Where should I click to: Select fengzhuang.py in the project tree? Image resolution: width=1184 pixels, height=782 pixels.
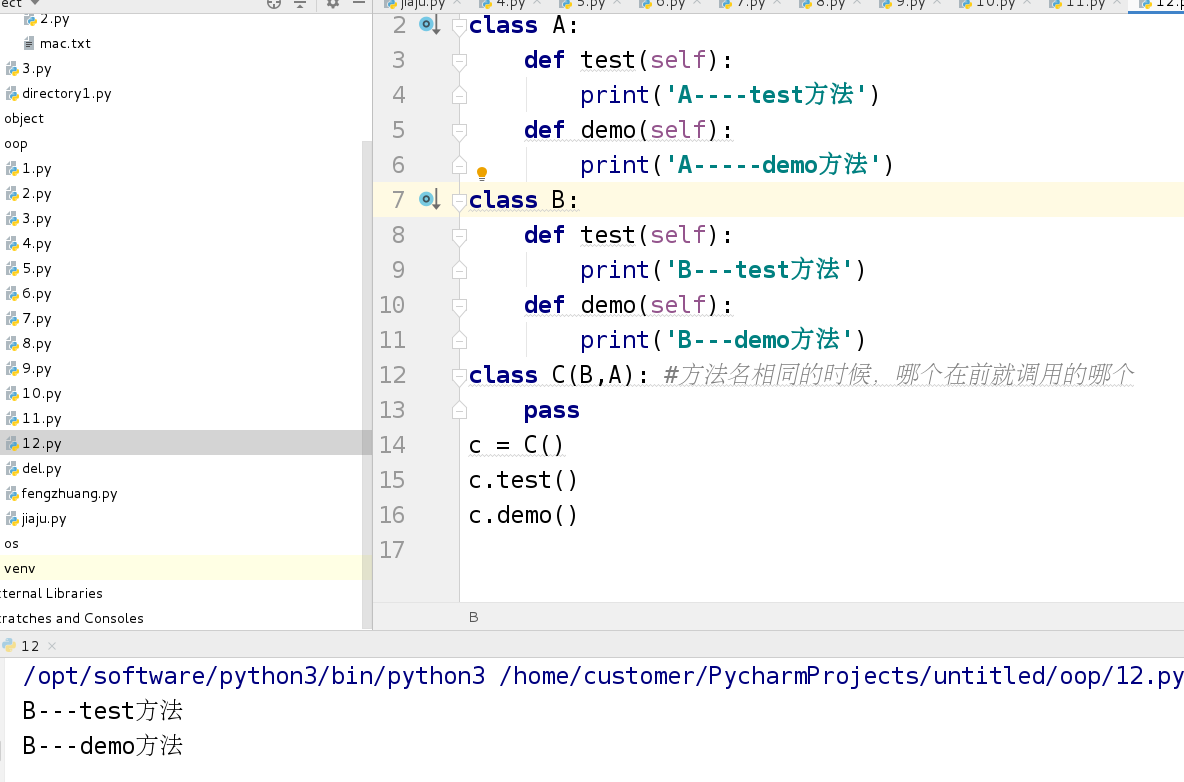tap(69, 494)
